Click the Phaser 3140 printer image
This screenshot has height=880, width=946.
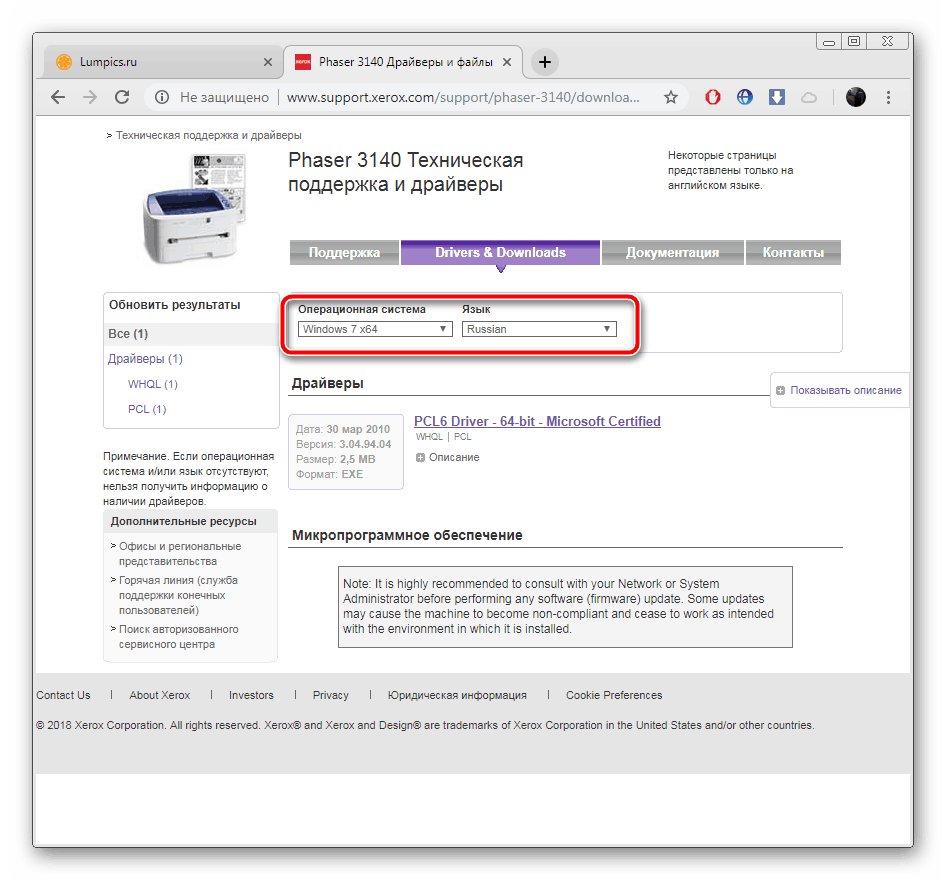pyautogui.click(x=192, y=210)
